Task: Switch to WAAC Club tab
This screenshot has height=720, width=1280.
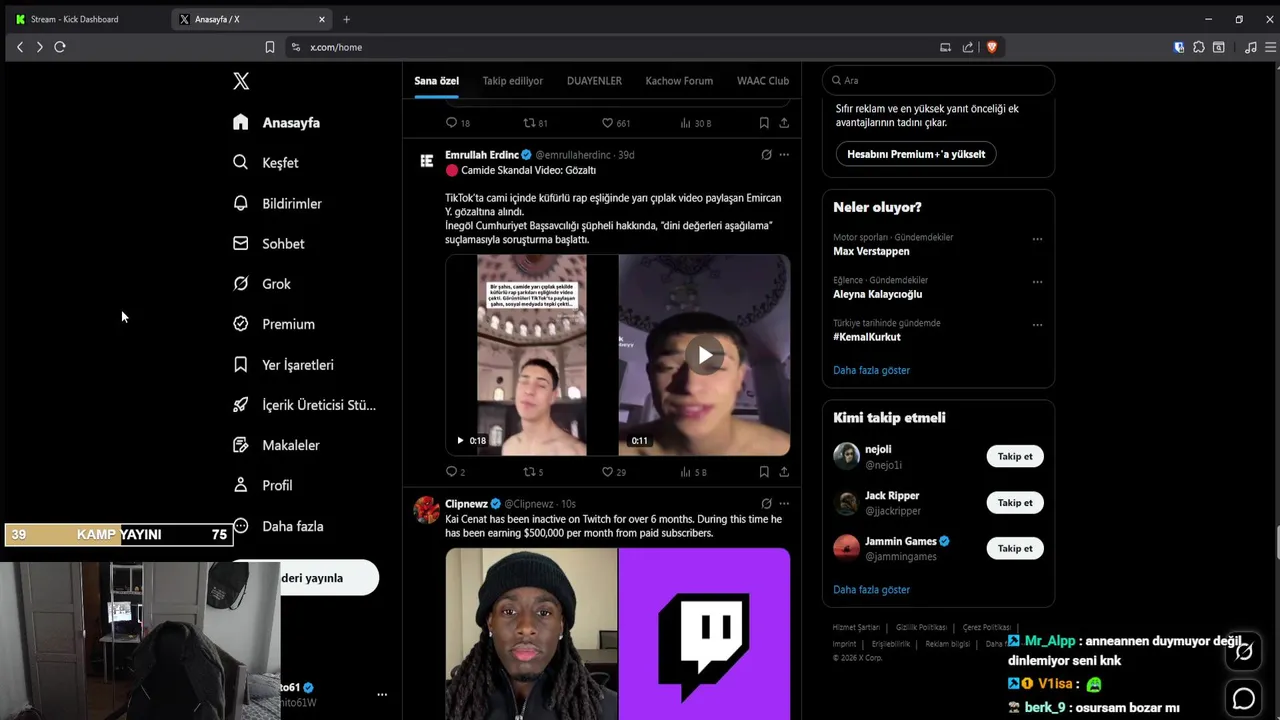Action: click(763, 81)
